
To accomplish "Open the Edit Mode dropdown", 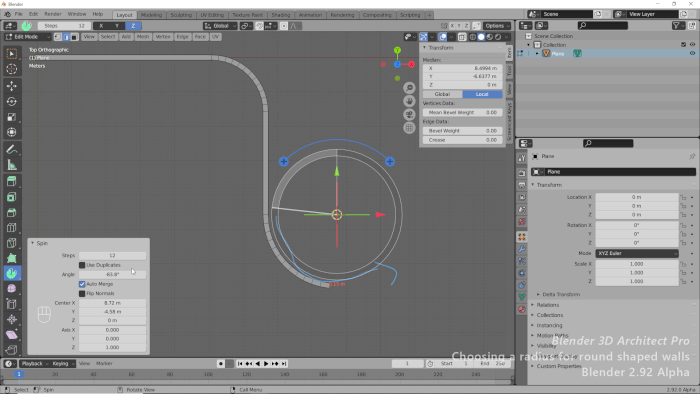I will pos(28,37).
